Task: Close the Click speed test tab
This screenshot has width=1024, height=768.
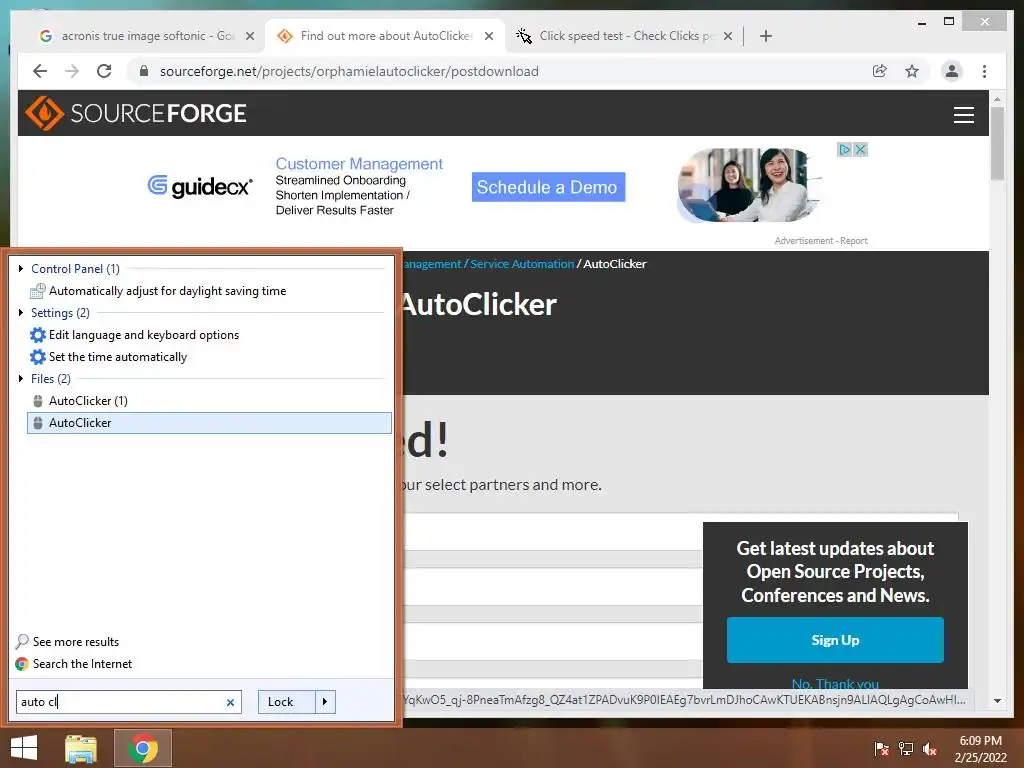Action: (728, 37)
